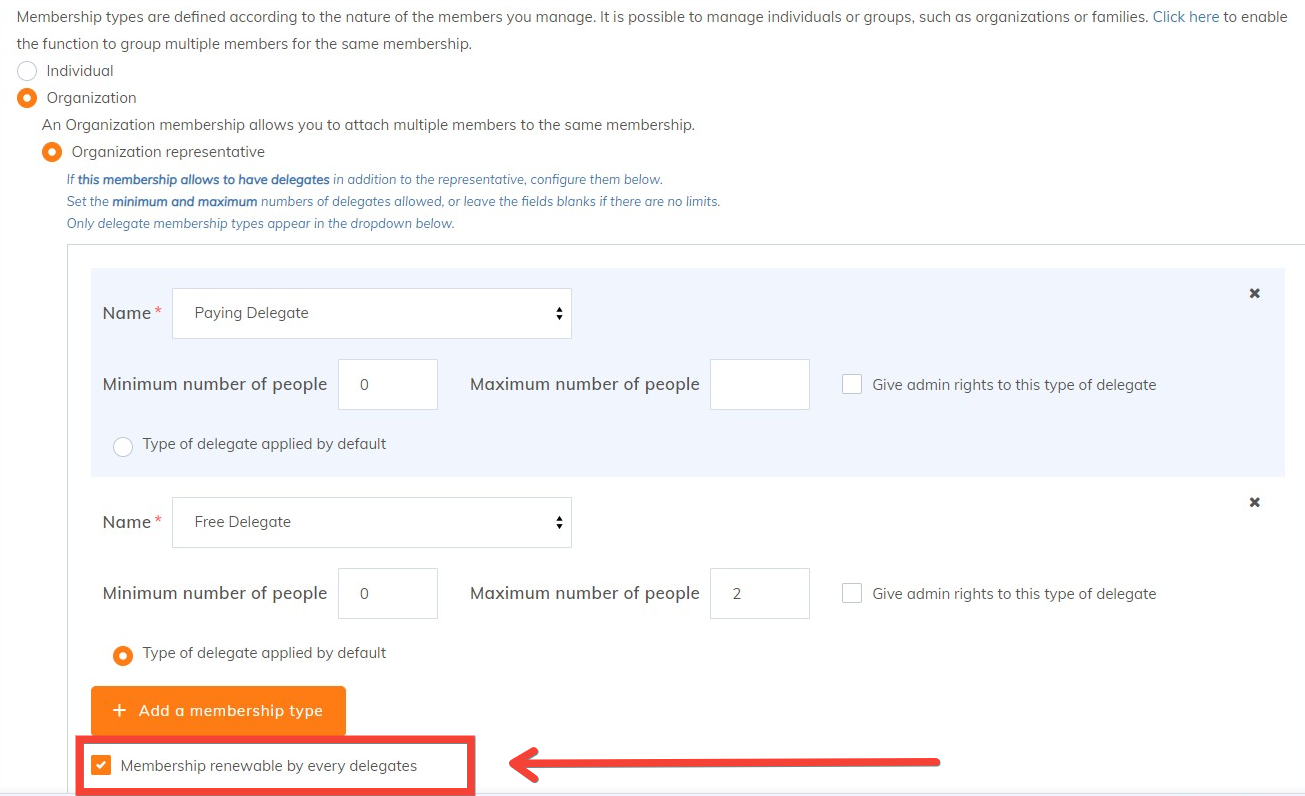Focus Paying Delegate maximum number field
Viewport: 1305px width, 796px height.
tap(759, 385)
